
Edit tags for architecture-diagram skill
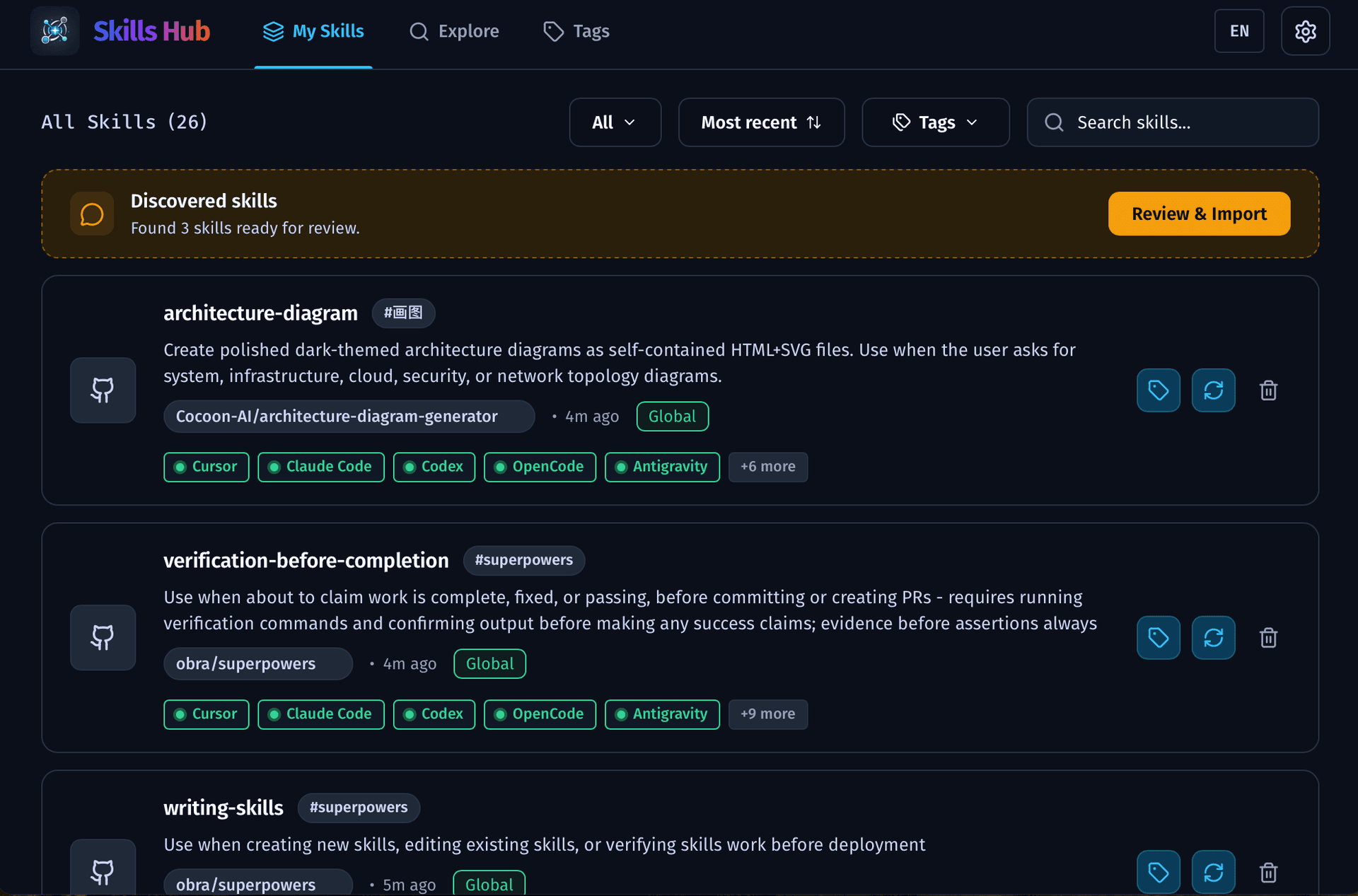click(1159, 390)
